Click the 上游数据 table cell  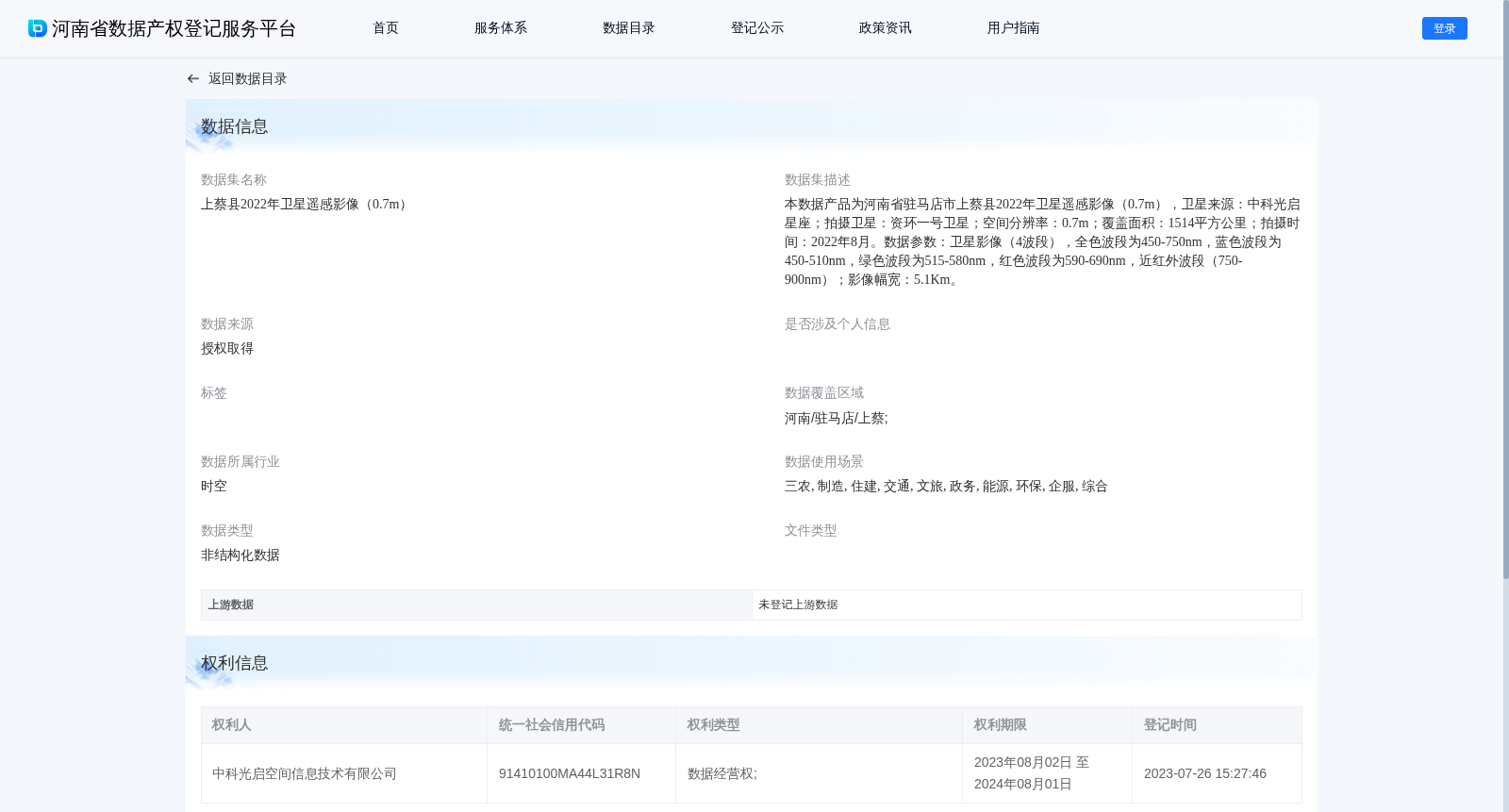476,605
